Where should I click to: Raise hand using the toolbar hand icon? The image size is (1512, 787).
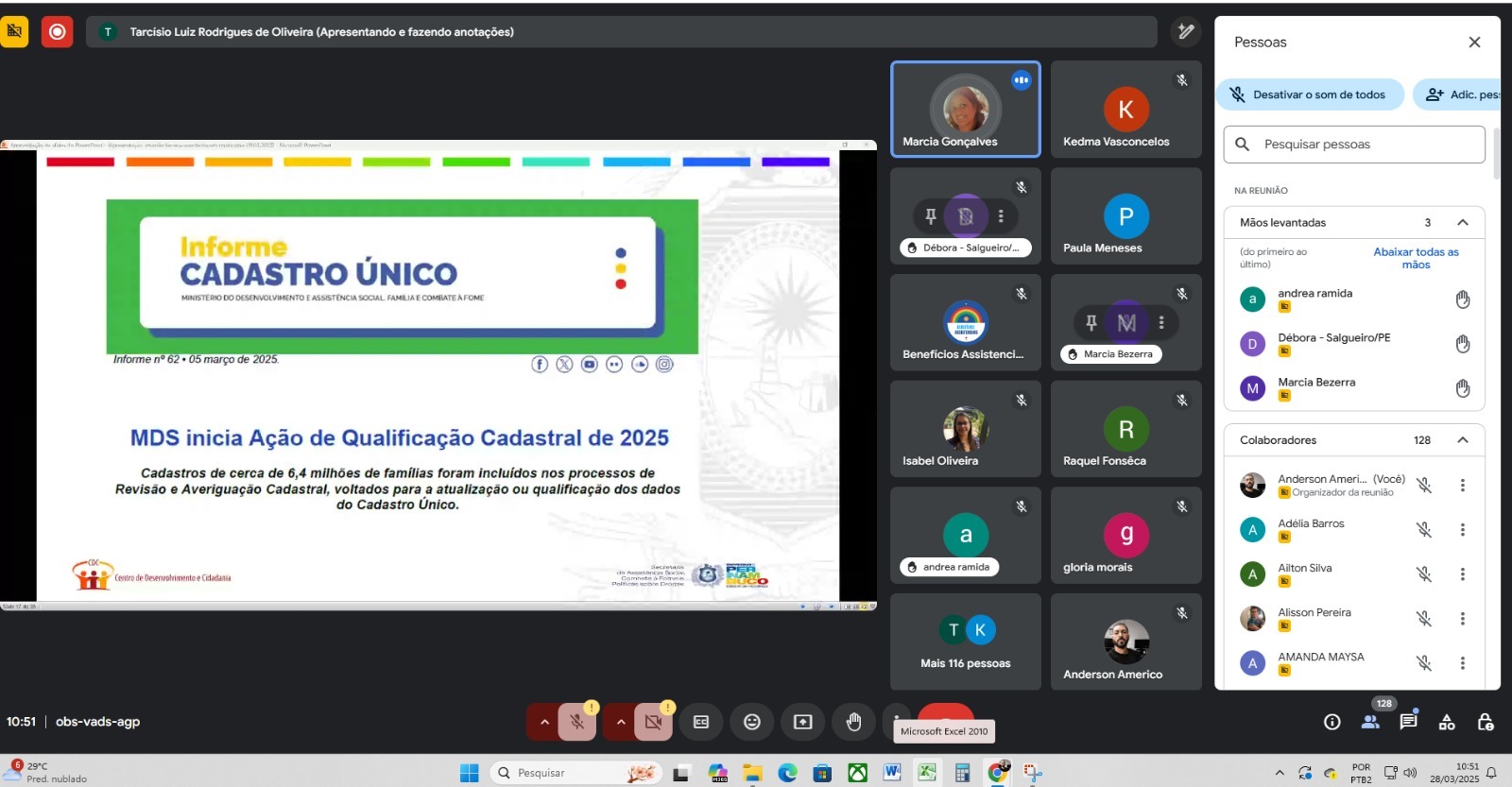853,722
